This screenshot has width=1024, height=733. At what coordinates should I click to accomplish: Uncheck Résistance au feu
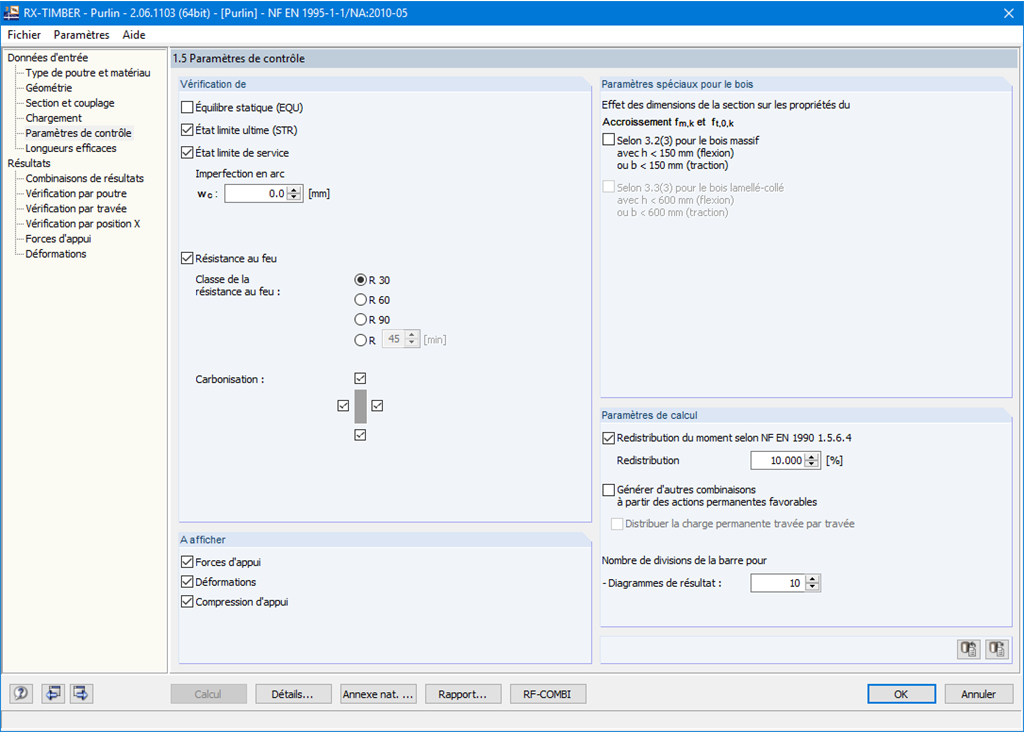click(187, 258)
